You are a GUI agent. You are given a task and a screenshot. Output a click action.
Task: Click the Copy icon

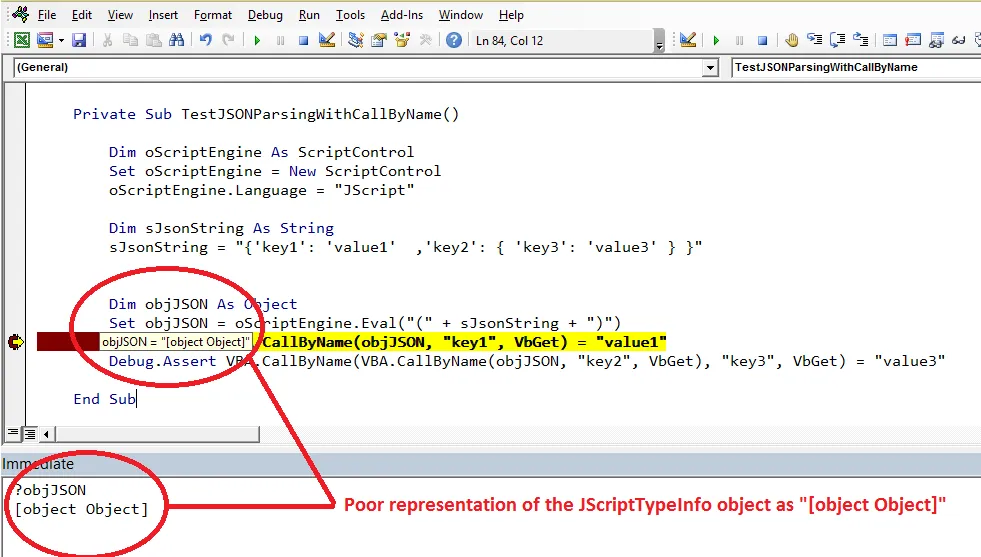tap(130, 41)
